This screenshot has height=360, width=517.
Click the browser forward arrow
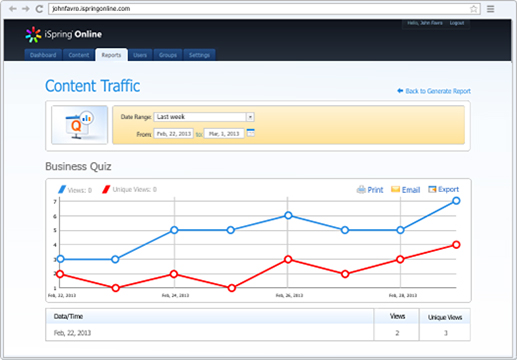tap(26, 9)
